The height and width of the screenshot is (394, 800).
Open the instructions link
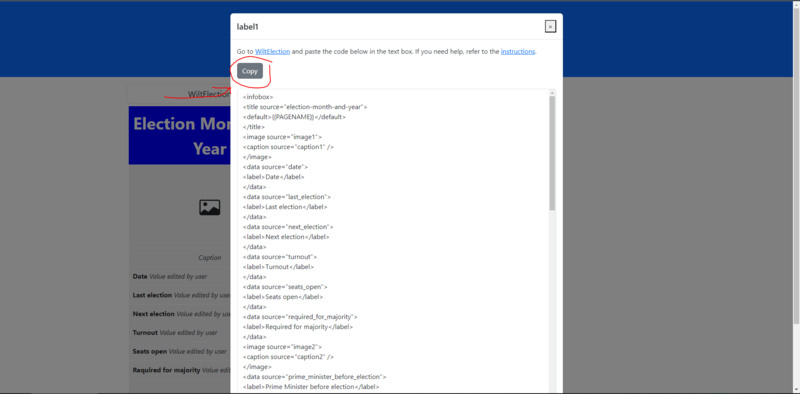[x=518, y=52]
